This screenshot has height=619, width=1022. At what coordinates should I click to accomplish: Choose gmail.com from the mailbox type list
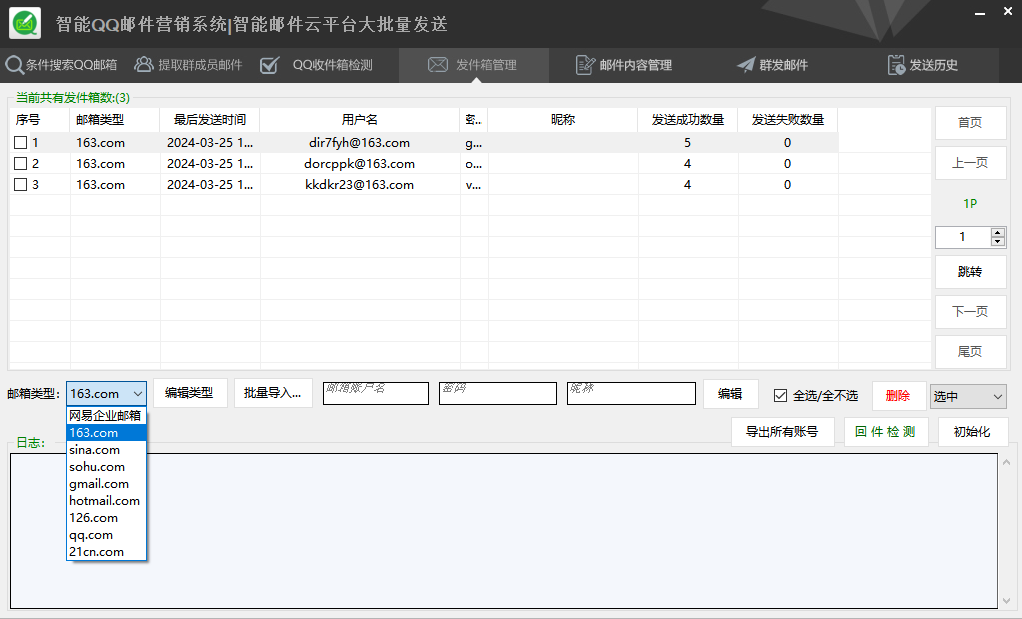pyautogui.click(x=106, y=483)
